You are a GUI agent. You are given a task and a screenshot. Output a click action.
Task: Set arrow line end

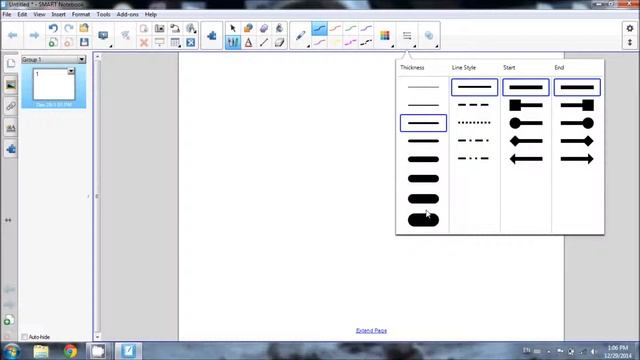point(577,159)
